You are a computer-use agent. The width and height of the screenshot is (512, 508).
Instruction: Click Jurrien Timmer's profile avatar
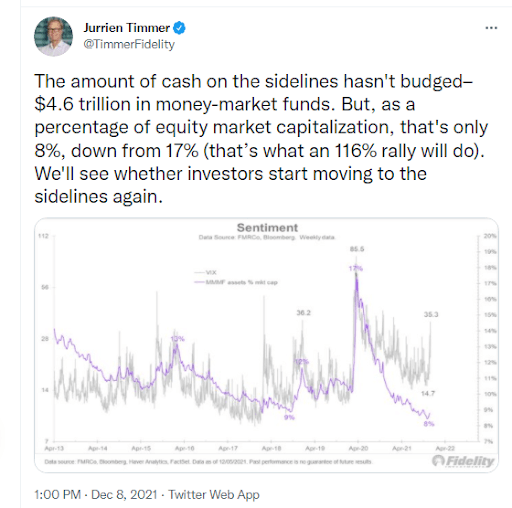pos(53,36)
